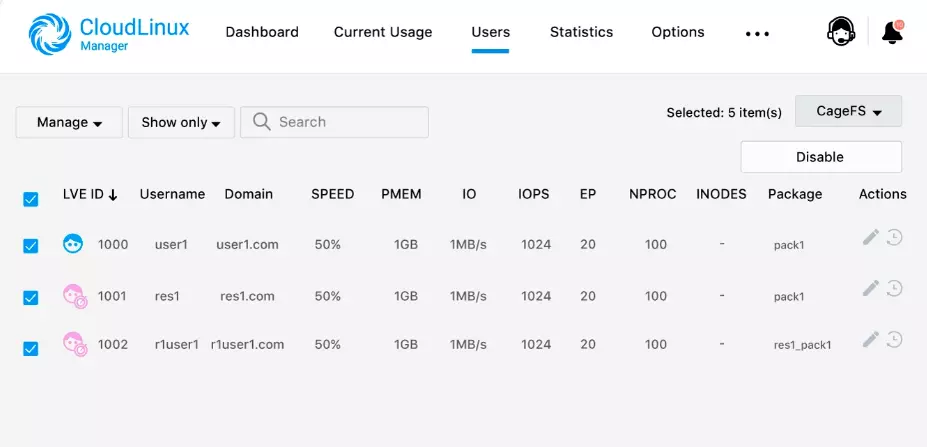Untick the checkbox for LVE 1002

pyautogui.click(x=30, y=348)
